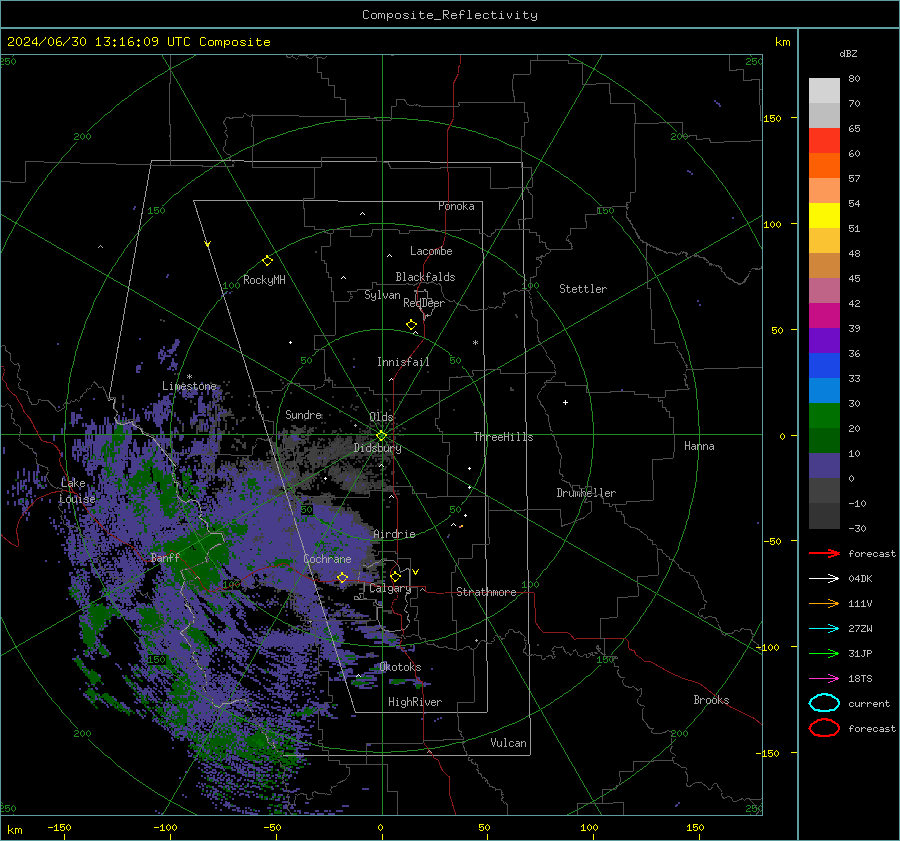Click the 'km' label at top right

782,42
